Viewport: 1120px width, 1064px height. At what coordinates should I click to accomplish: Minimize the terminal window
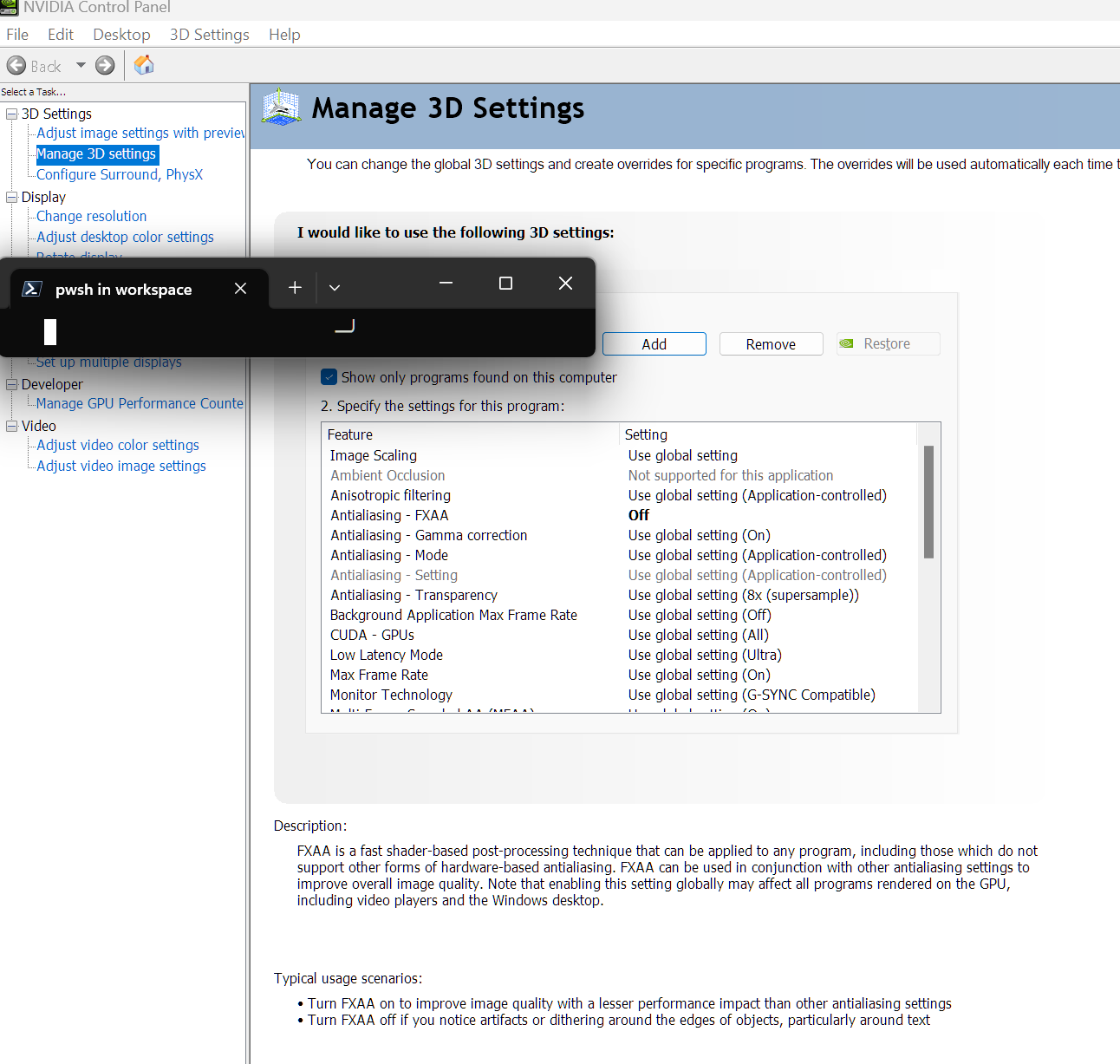(446, 283)
